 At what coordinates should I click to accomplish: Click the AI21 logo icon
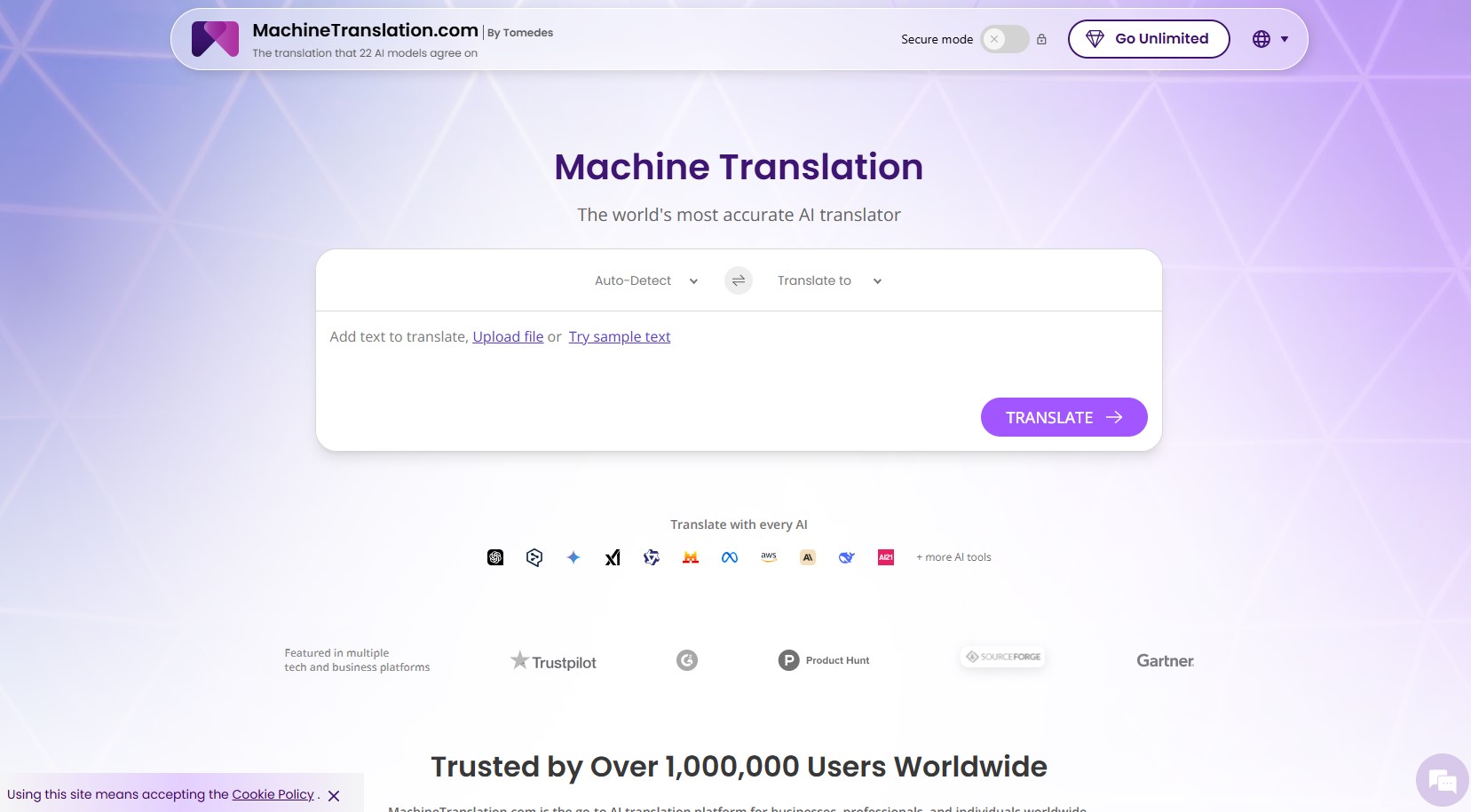886,557
